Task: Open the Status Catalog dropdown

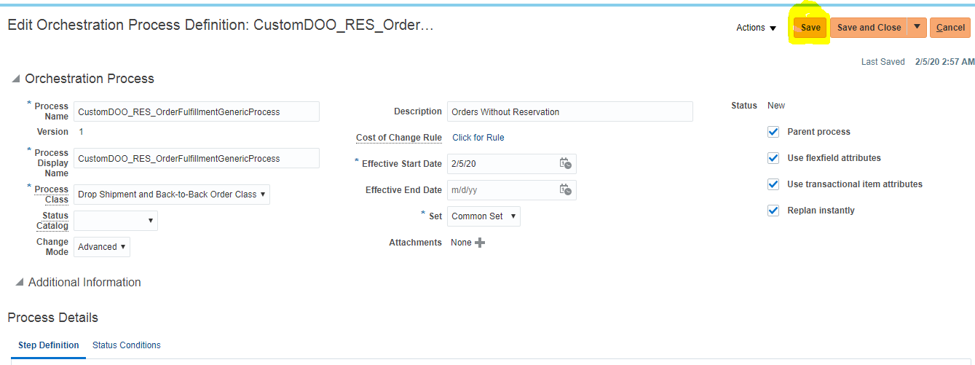Action: point(116,221)
